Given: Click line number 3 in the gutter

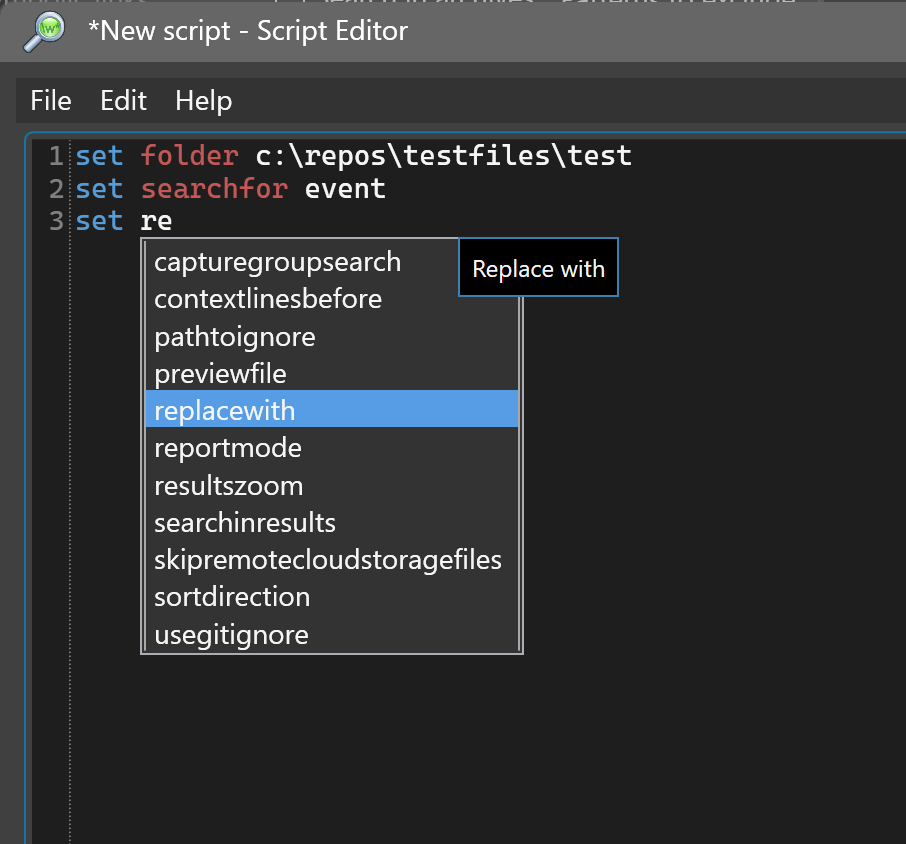Looking at the screenshot, I should tap(56, 221).
